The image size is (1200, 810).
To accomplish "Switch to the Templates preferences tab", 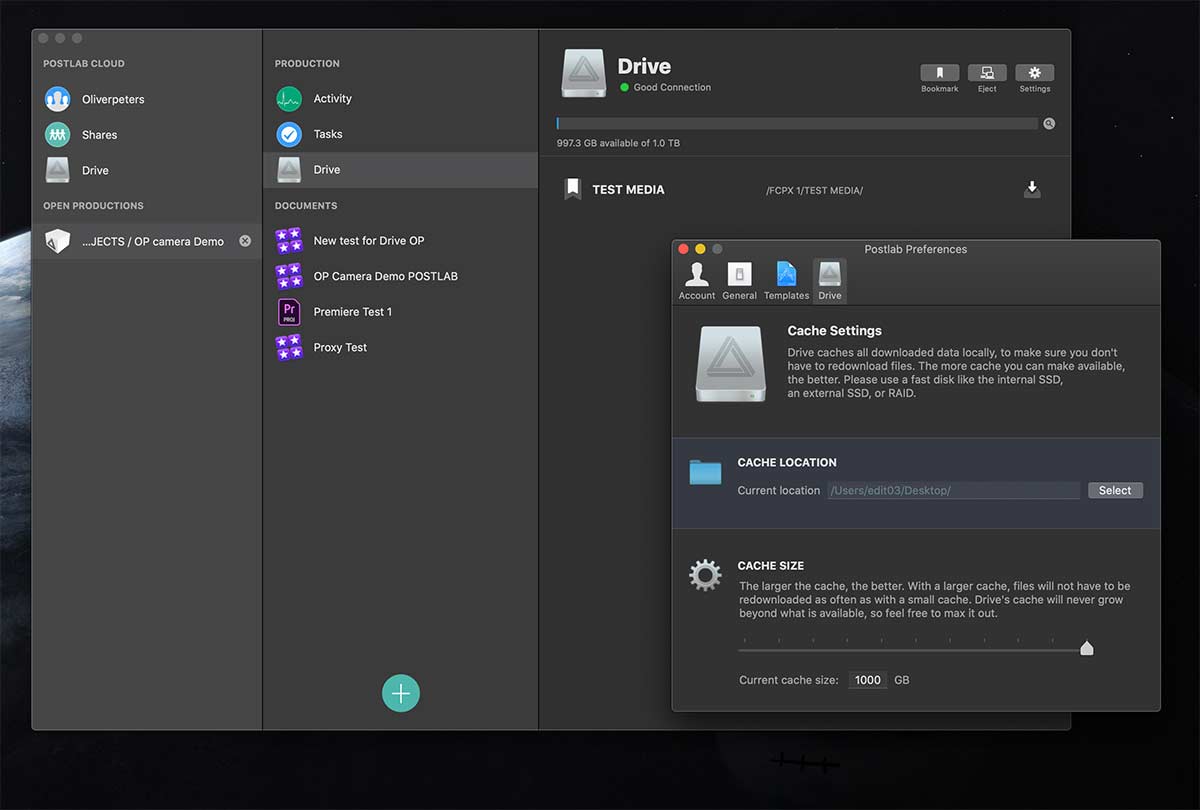I will [x=786, y=281].
